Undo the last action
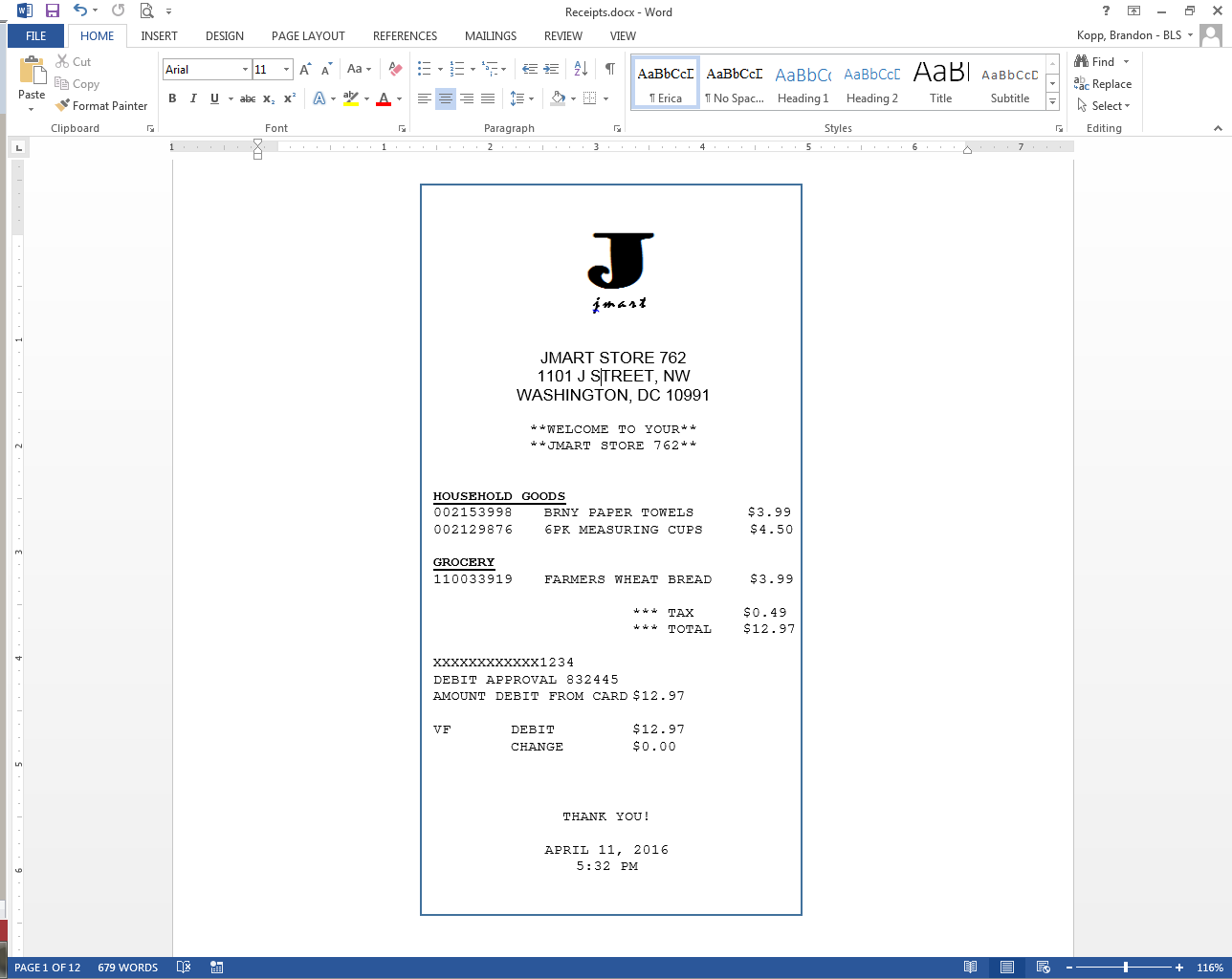The image size is (1232, 979). [80, 11]
